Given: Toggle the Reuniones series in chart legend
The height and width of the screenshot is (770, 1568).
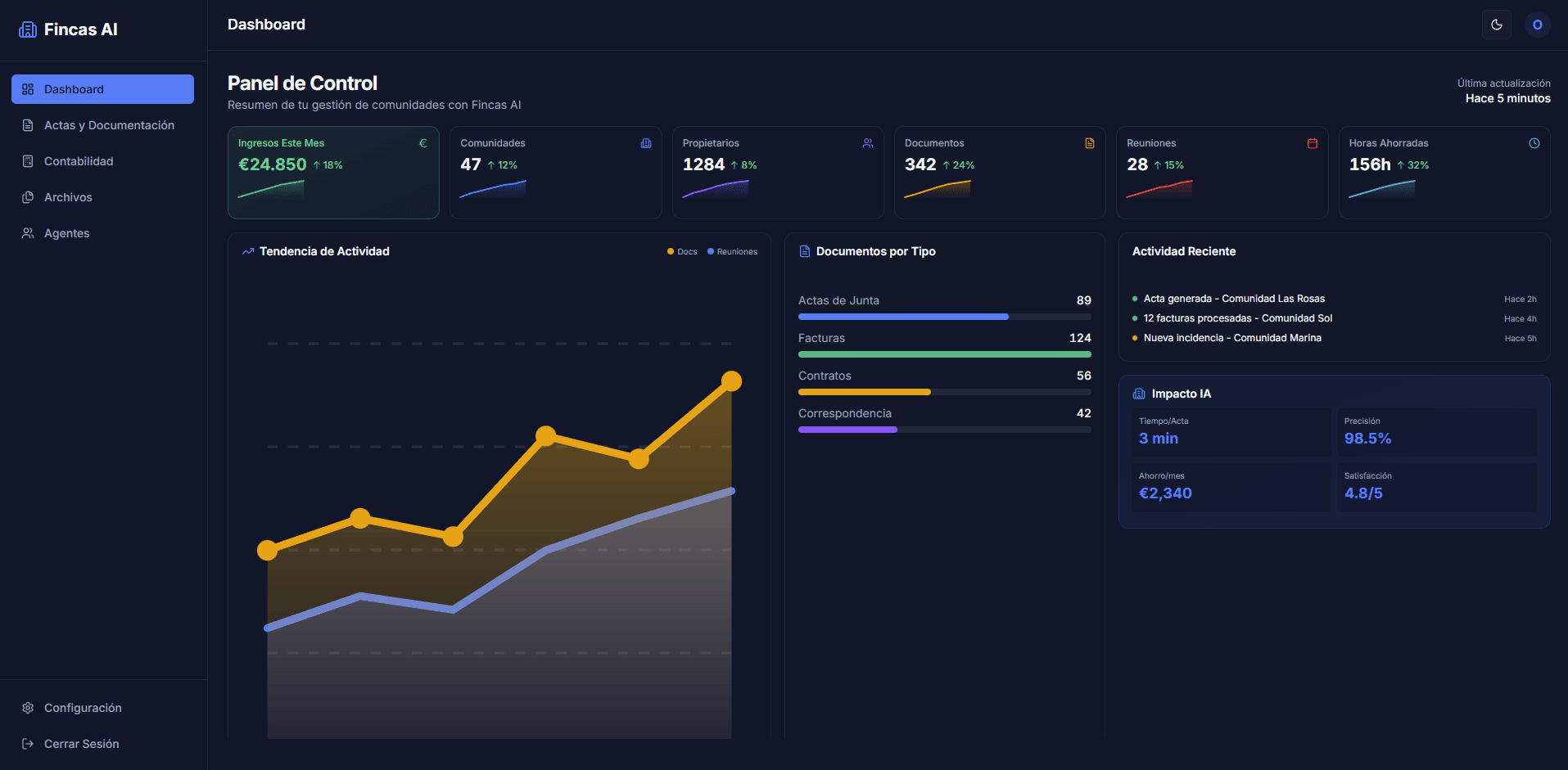Looking at the screenshot, I should point(733,252).
